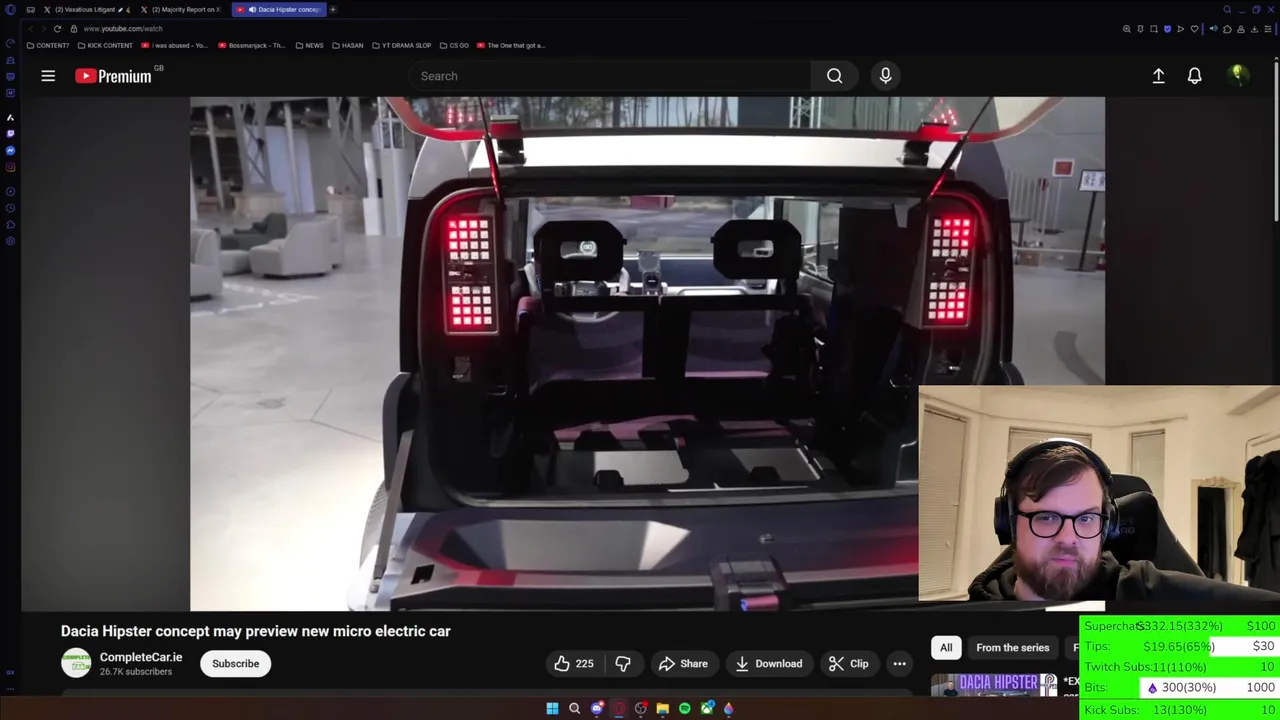Screen dimensions: 1280x720
Task: Open the KICK CONTENT bookmarks folder
Action: (x=105, y=45)
